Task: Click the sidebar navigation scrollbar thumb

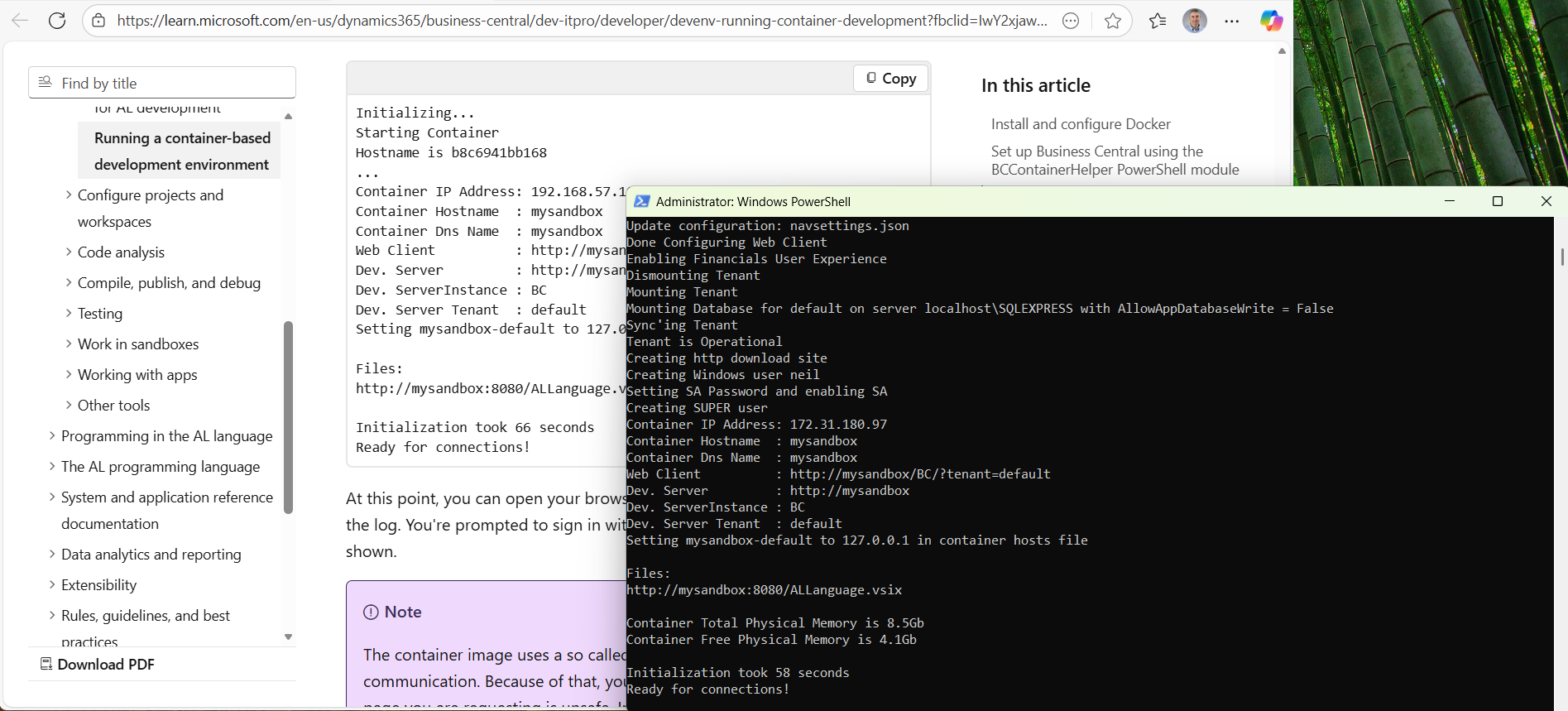Action: point(288,416)
